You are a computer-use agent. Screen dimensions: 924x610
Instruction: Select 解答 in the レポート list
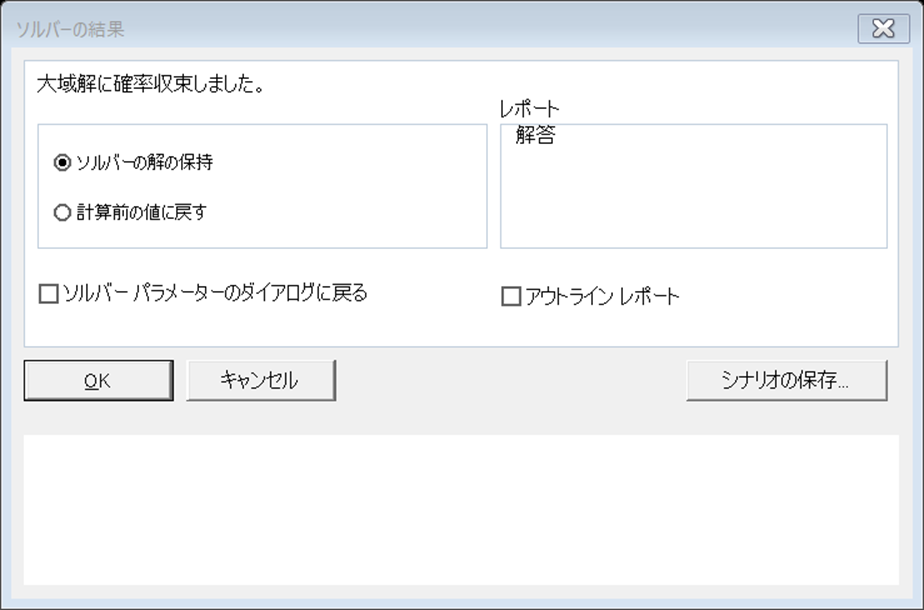pos(535,136)
